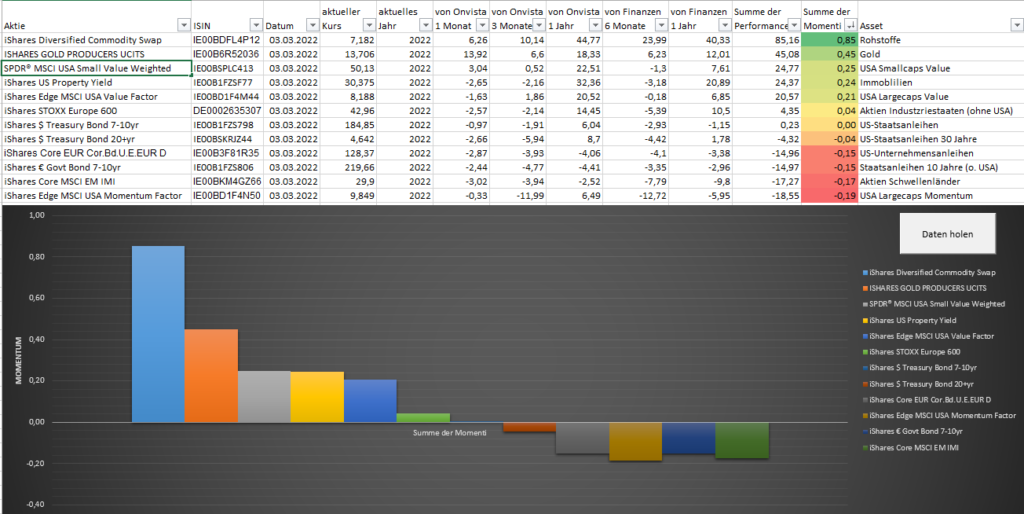The image size is (1024, 514).
Task: Select Momenti cell with value 0,45
Action: tap(829, 54)
